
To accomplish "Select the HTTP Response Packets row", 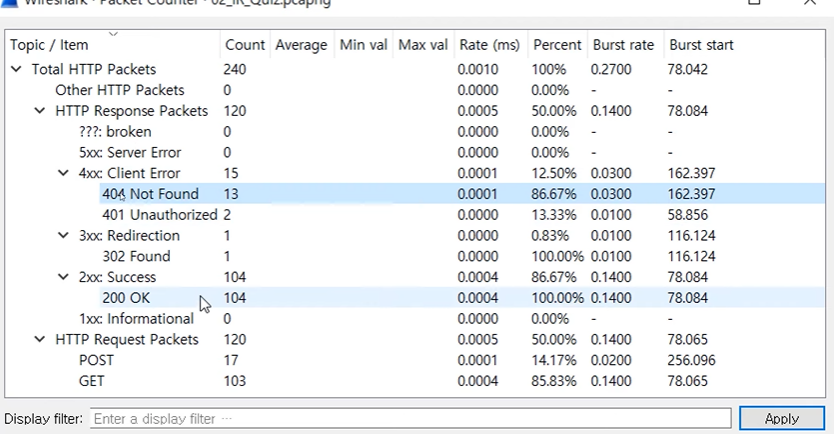I will (415, 111).
